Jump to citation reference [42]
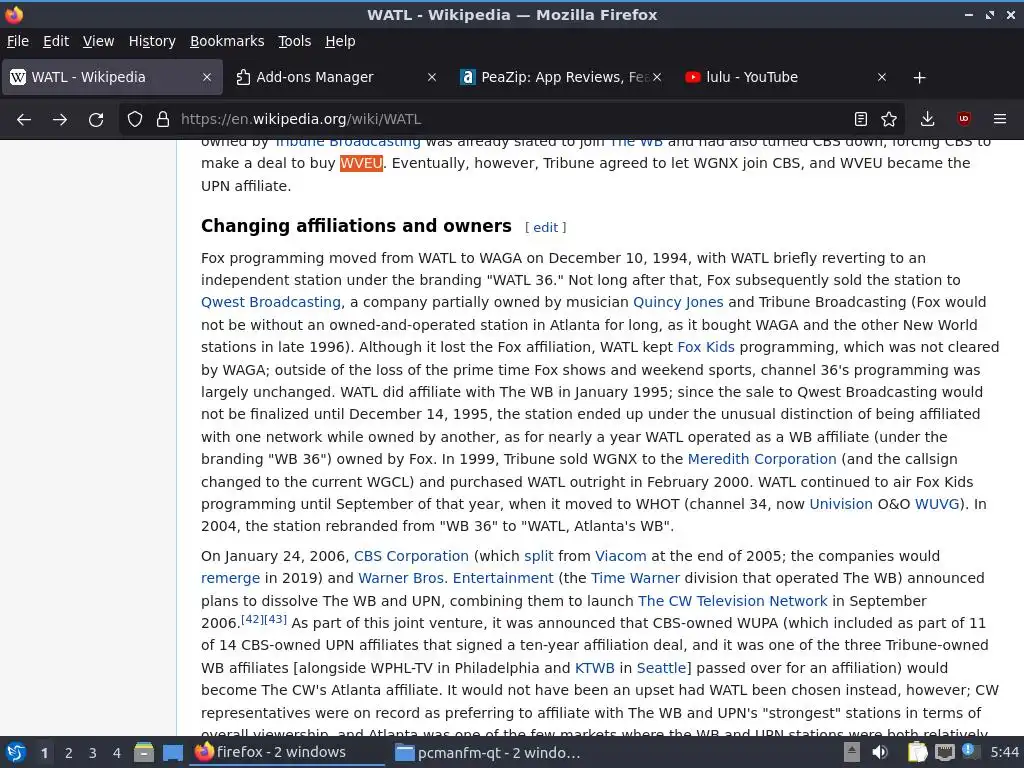Screen dimensions: 1024x768 click(252, 619)
